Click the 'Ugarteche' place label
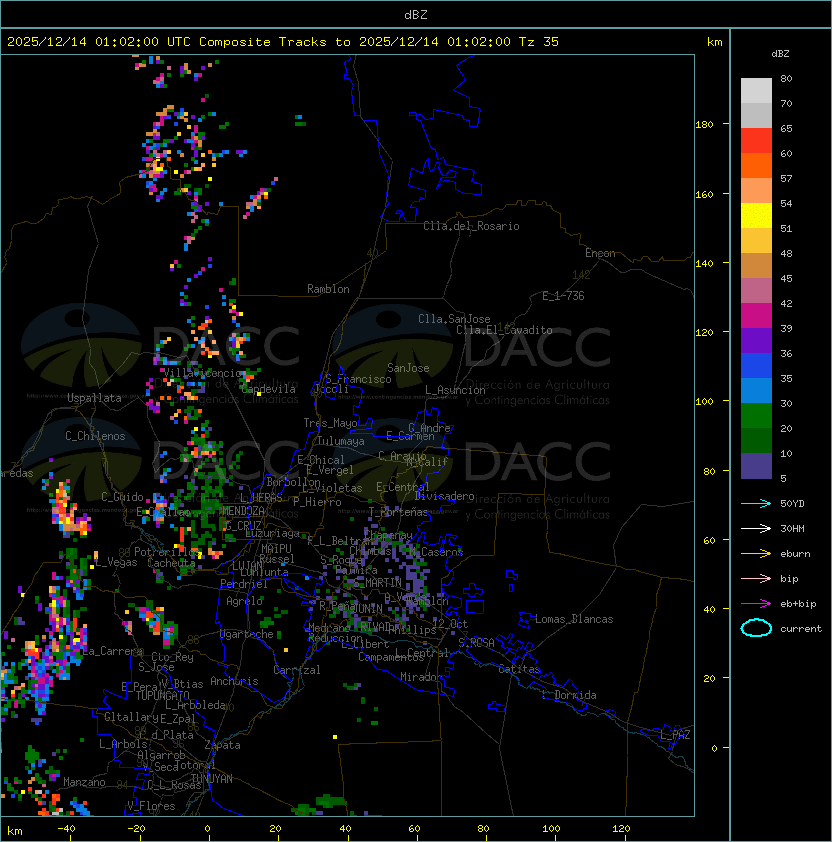The width and height of the screenshot is (832, 842). point(247,634)
